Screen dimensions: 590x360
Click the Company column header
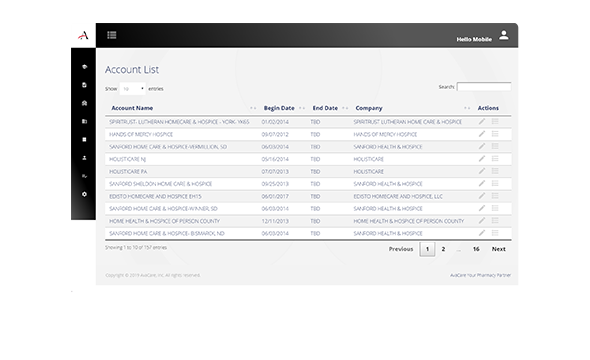[x=369, y=108]
